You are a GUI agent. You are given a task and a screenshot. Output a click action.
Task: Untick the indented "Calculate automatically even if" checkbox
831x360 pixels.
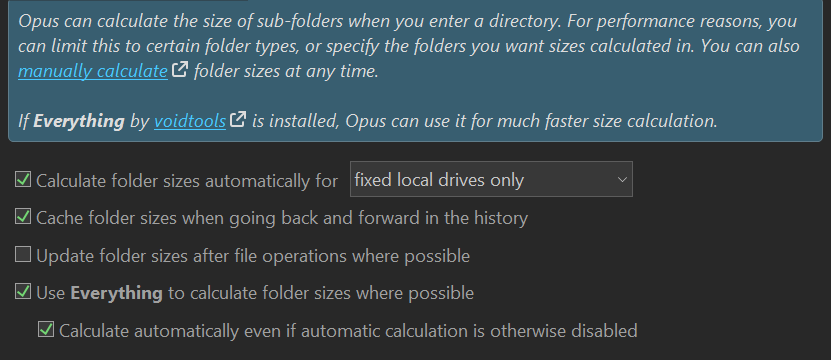[46, 330]
